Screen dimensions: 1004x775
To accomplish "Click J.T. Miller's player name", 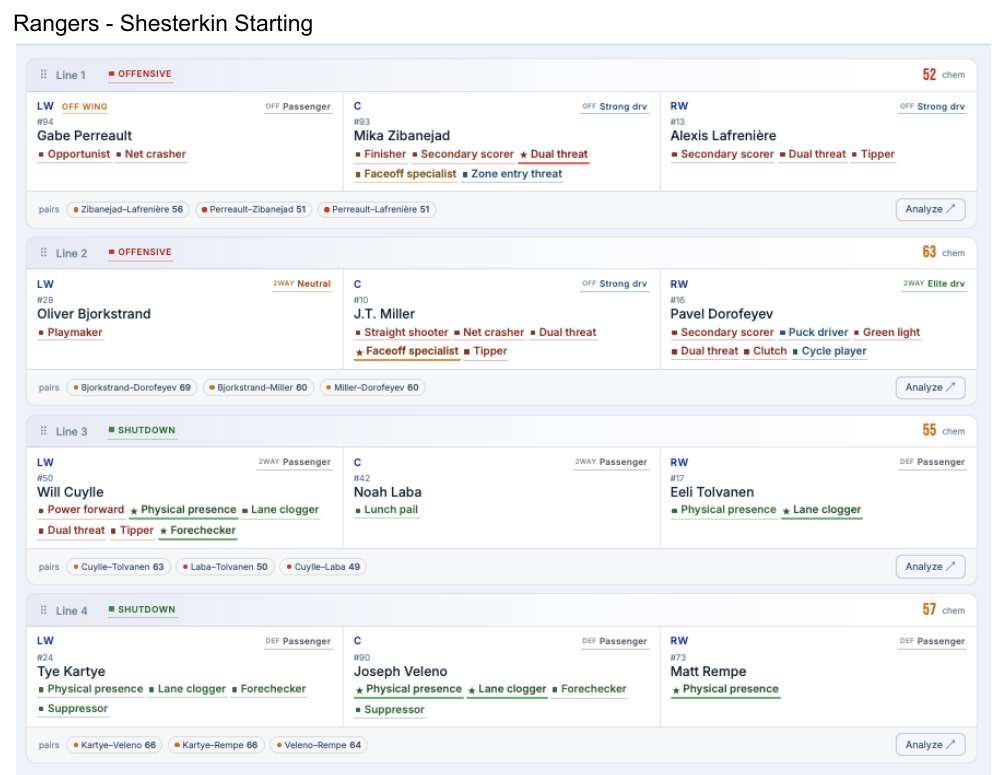I will click(x=384, y=314).
